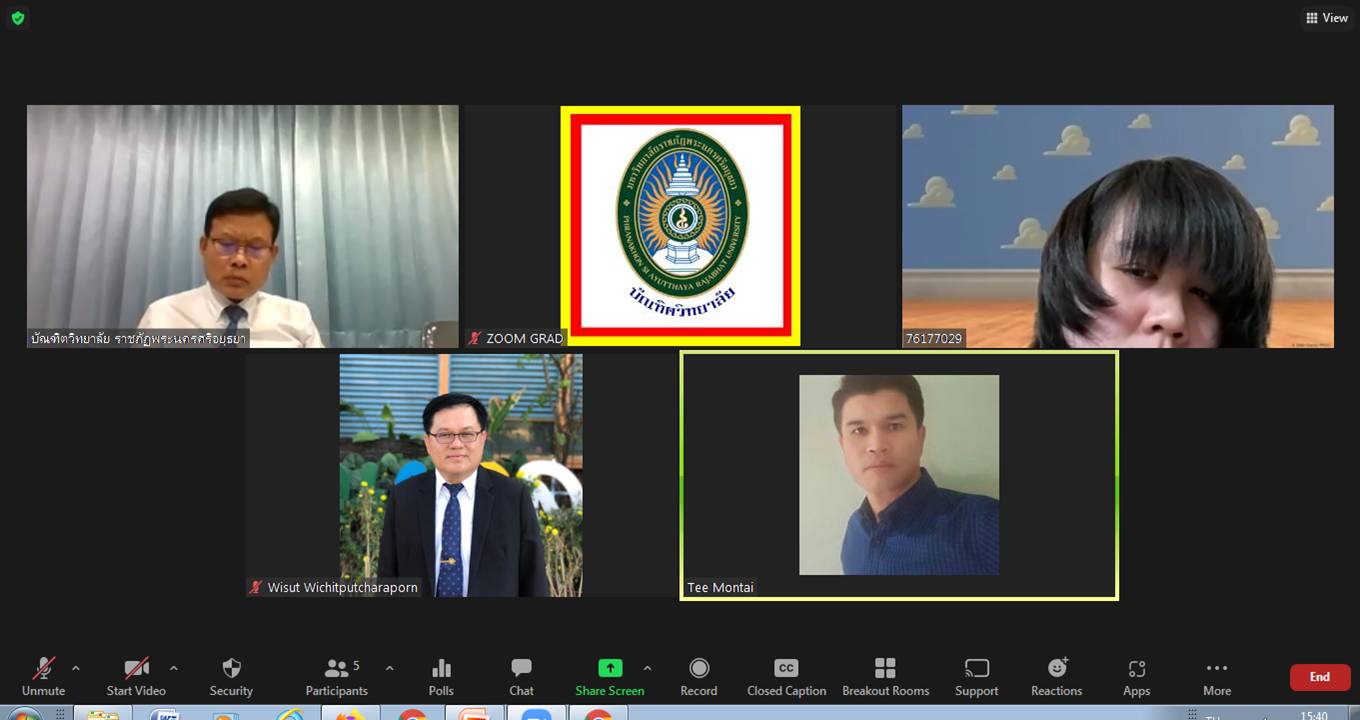Start the camera video

tap(136, 676)
